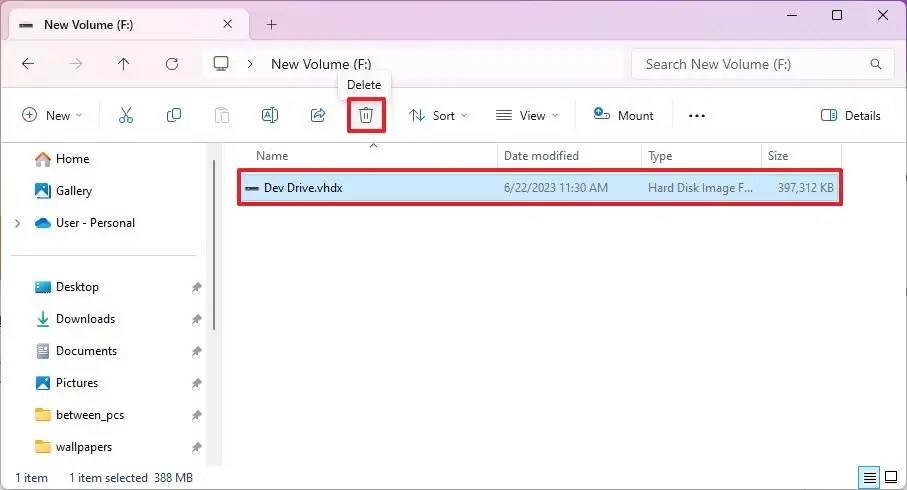
Task: Mount the selected disk image
Action: pos(623,116)
